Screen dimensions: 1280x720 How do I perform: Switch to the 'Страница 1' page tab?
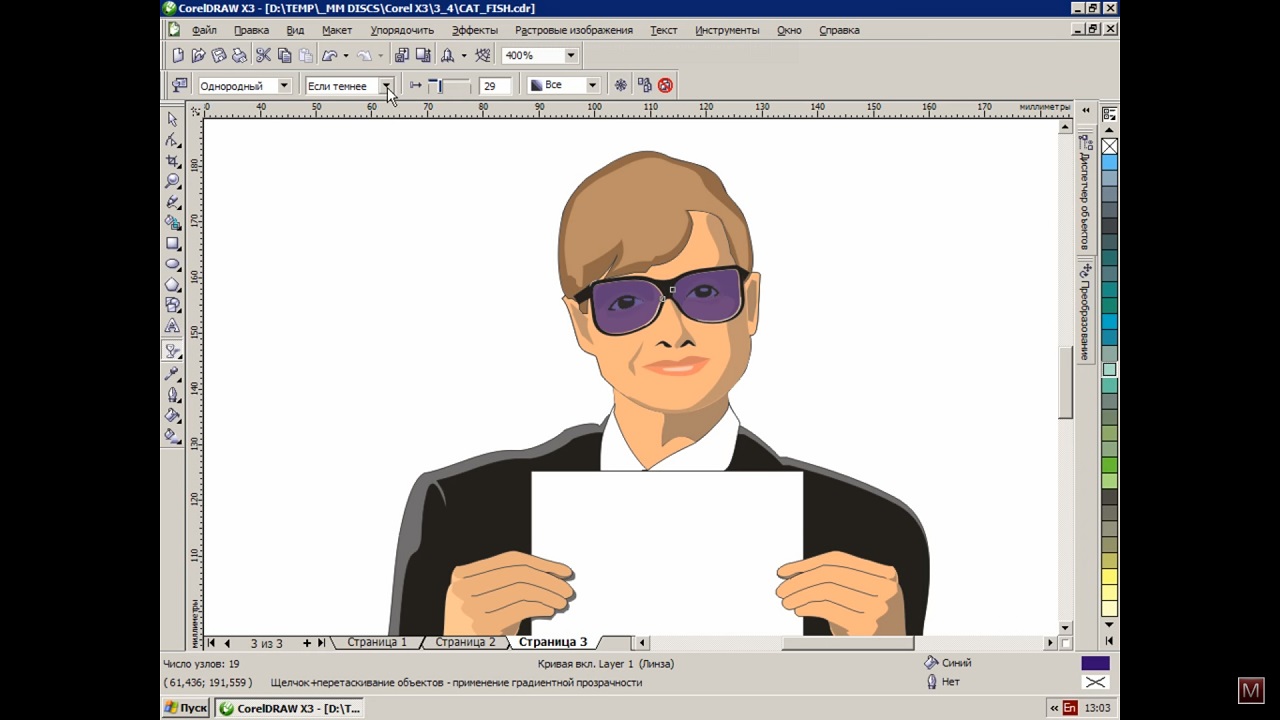pos(377,642)
